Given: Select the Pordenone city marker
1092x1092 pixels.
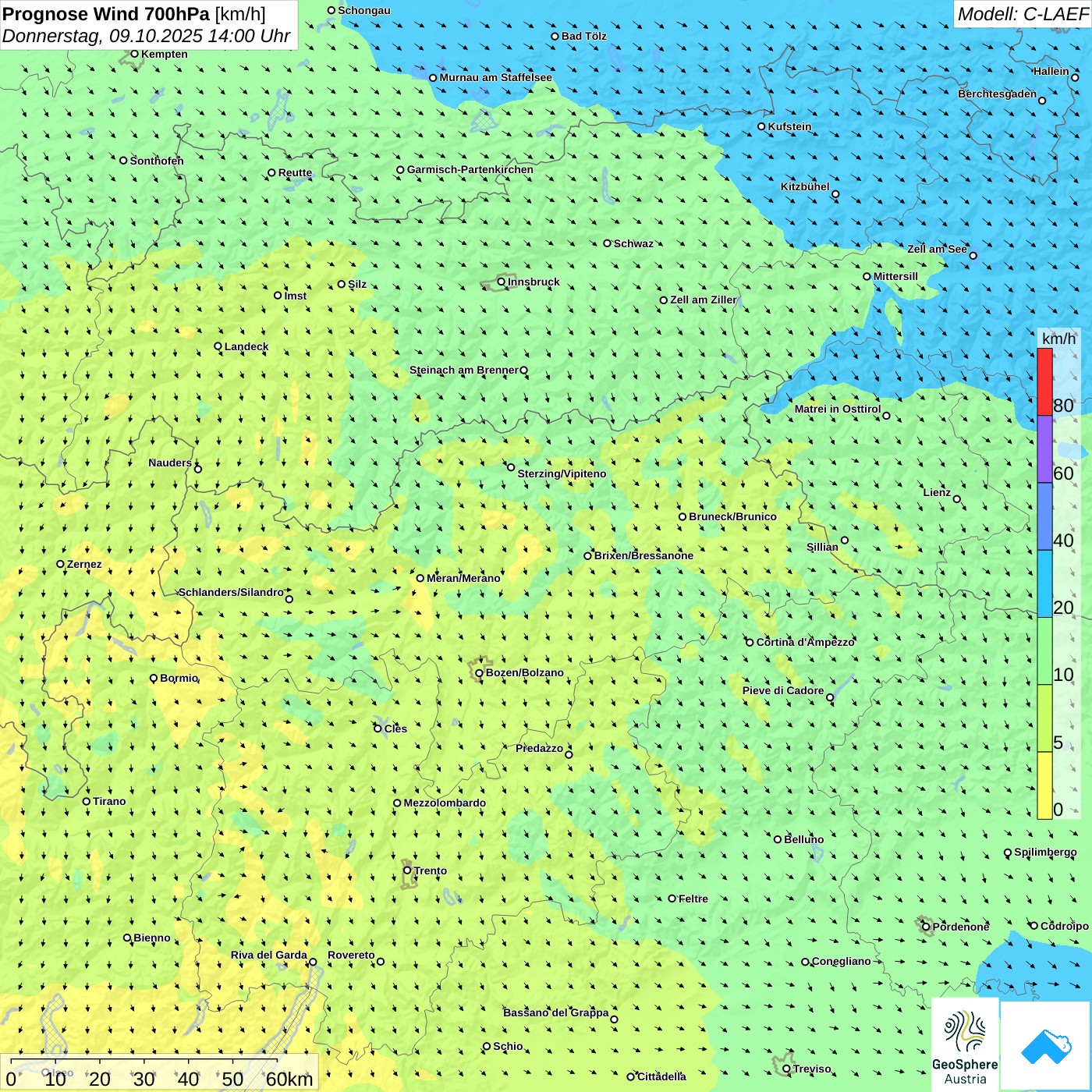Looking at the screenshot, I should tap(926, 927).
